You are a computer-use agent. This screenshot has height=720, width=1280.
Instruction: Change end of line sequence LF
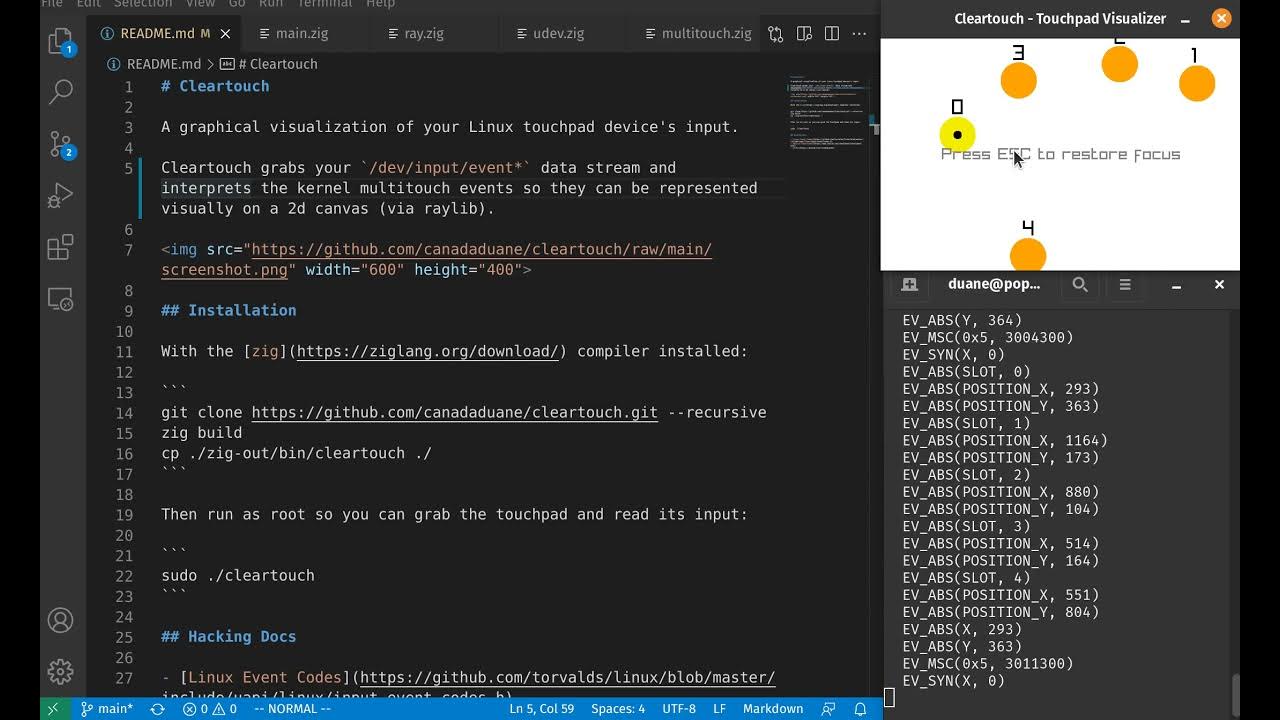point(719,709)
